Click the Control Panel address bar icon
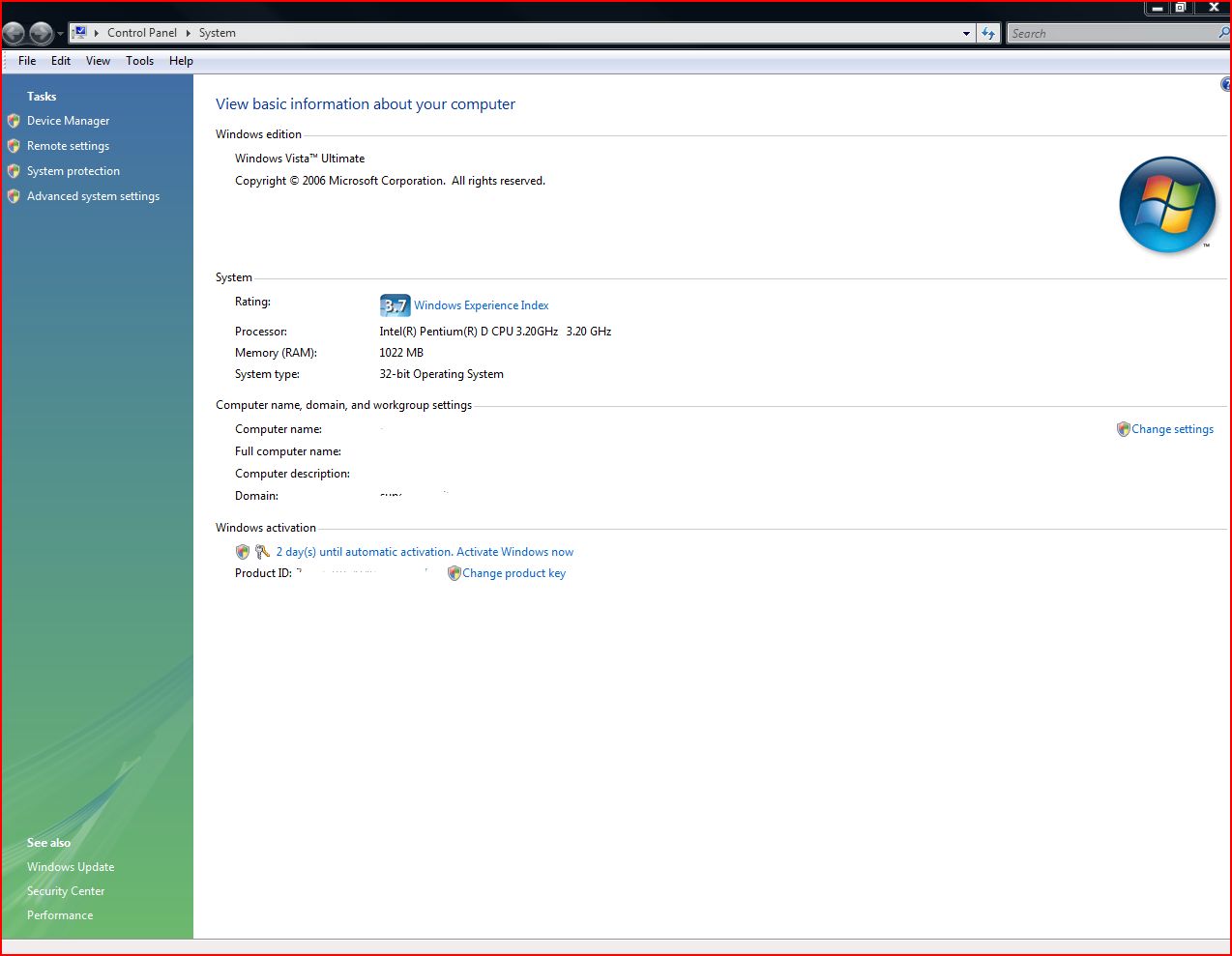This screenshot has height=956, width=1232. pos(80,32)
